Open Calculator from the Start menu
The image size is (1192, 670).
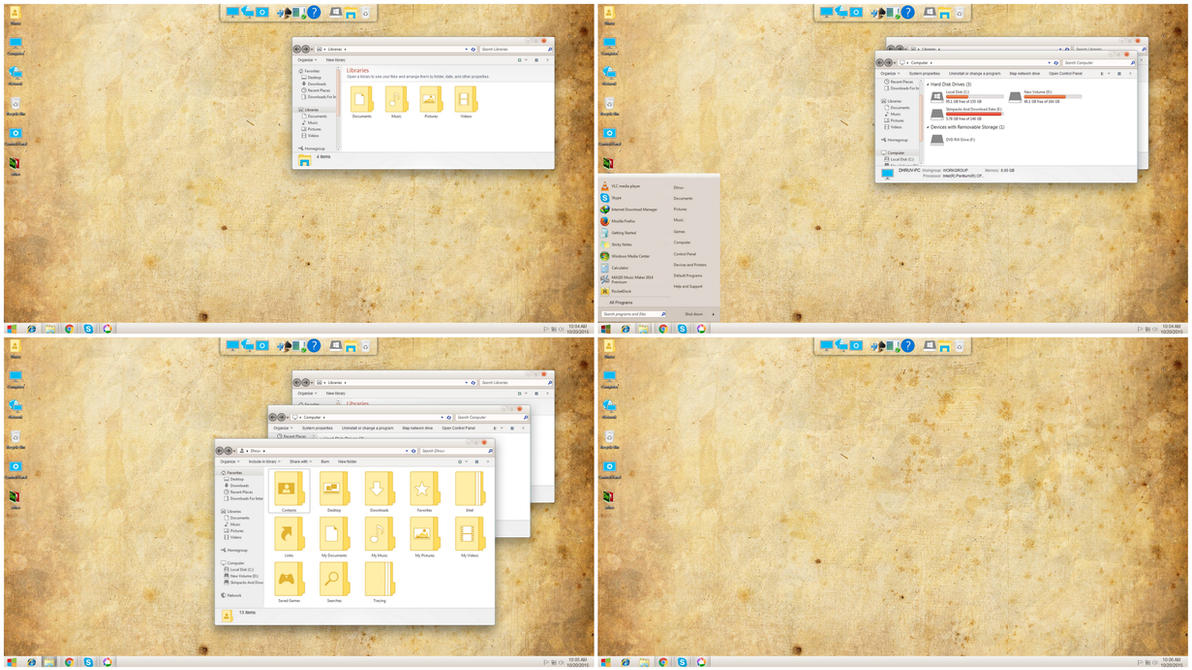(620, 268)
